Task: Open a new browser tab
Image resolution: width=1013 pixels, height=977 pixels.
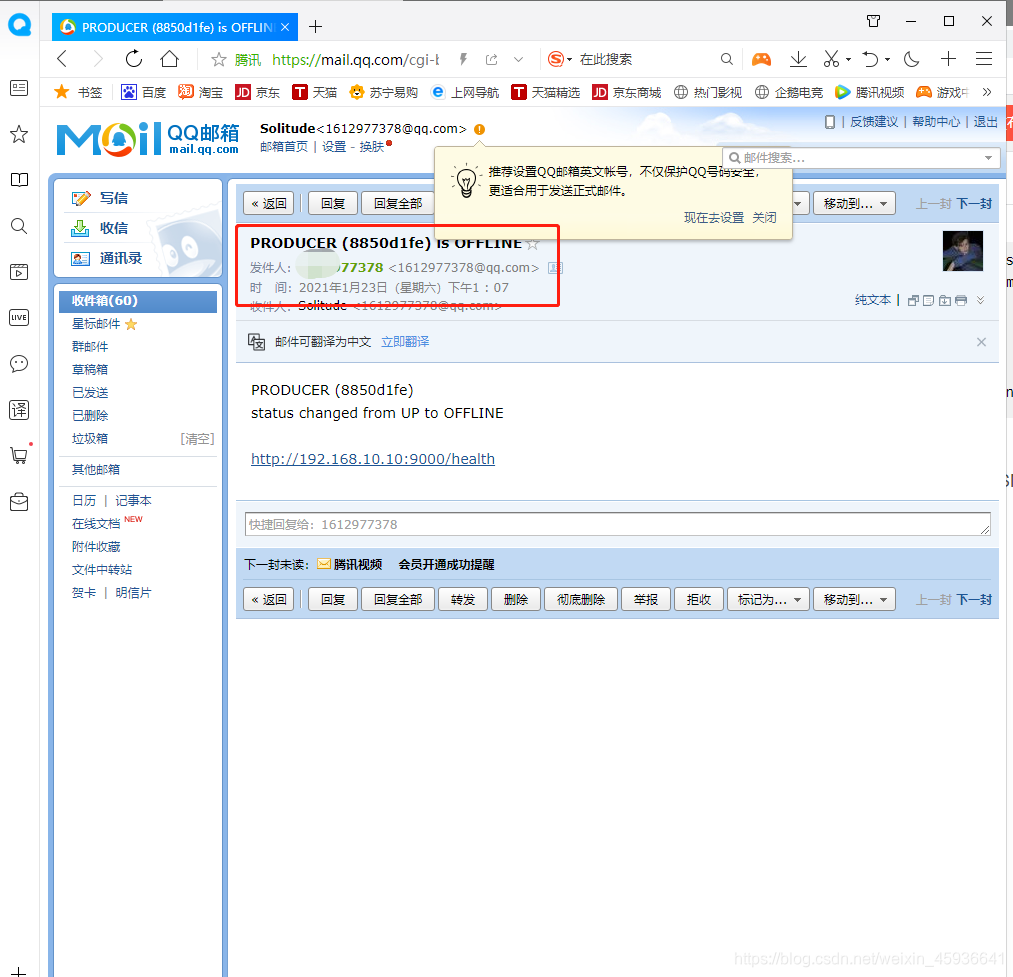Action: (315, 26)
